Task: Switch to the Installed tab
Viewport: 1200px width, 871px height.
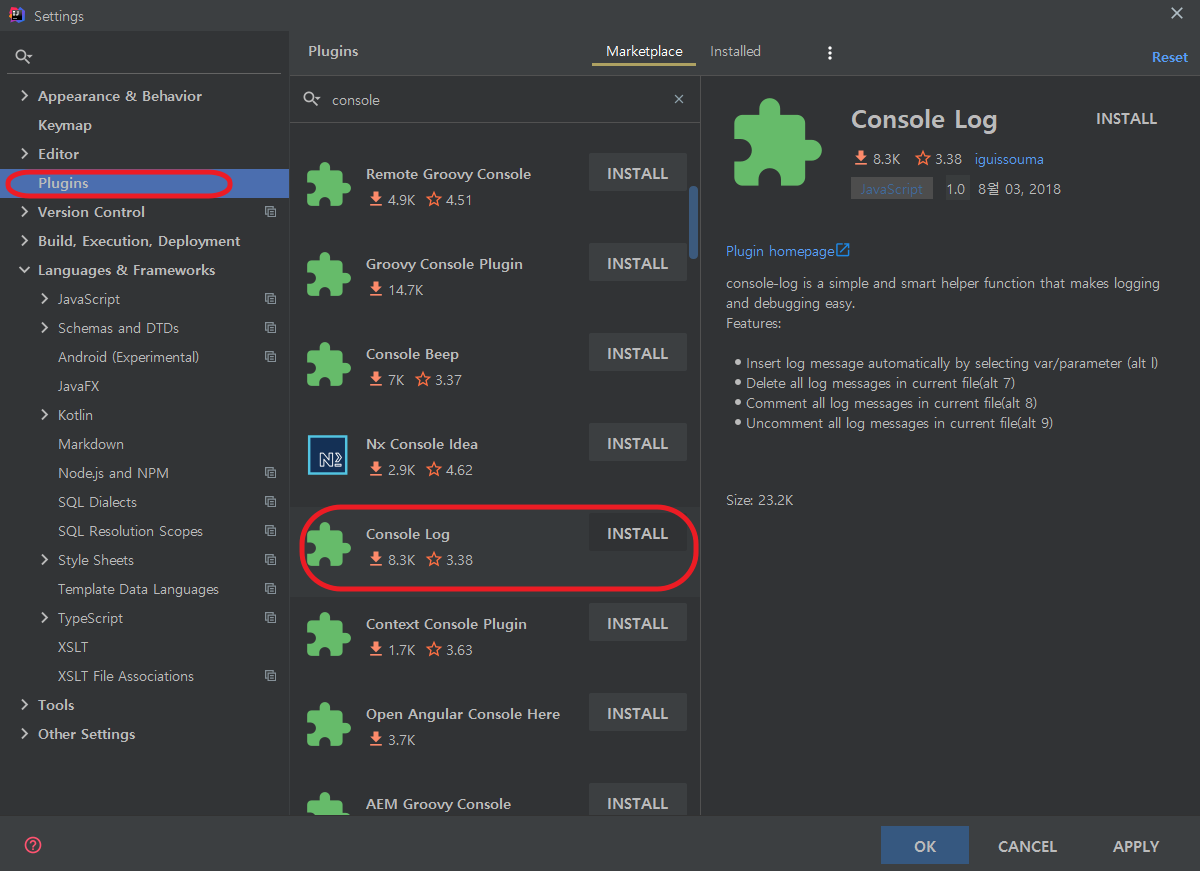Action: 735,51
